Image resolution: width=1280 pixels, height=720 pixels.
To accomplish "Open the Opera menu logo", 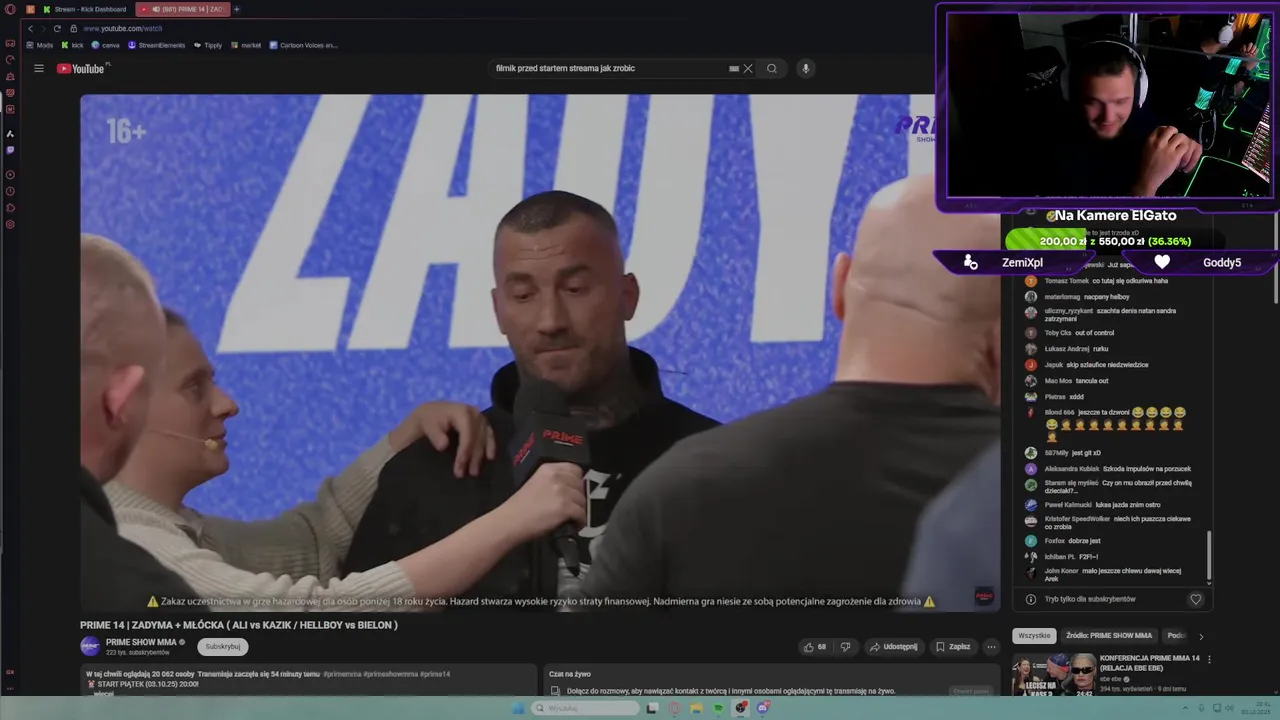I will tap(10, 9).
